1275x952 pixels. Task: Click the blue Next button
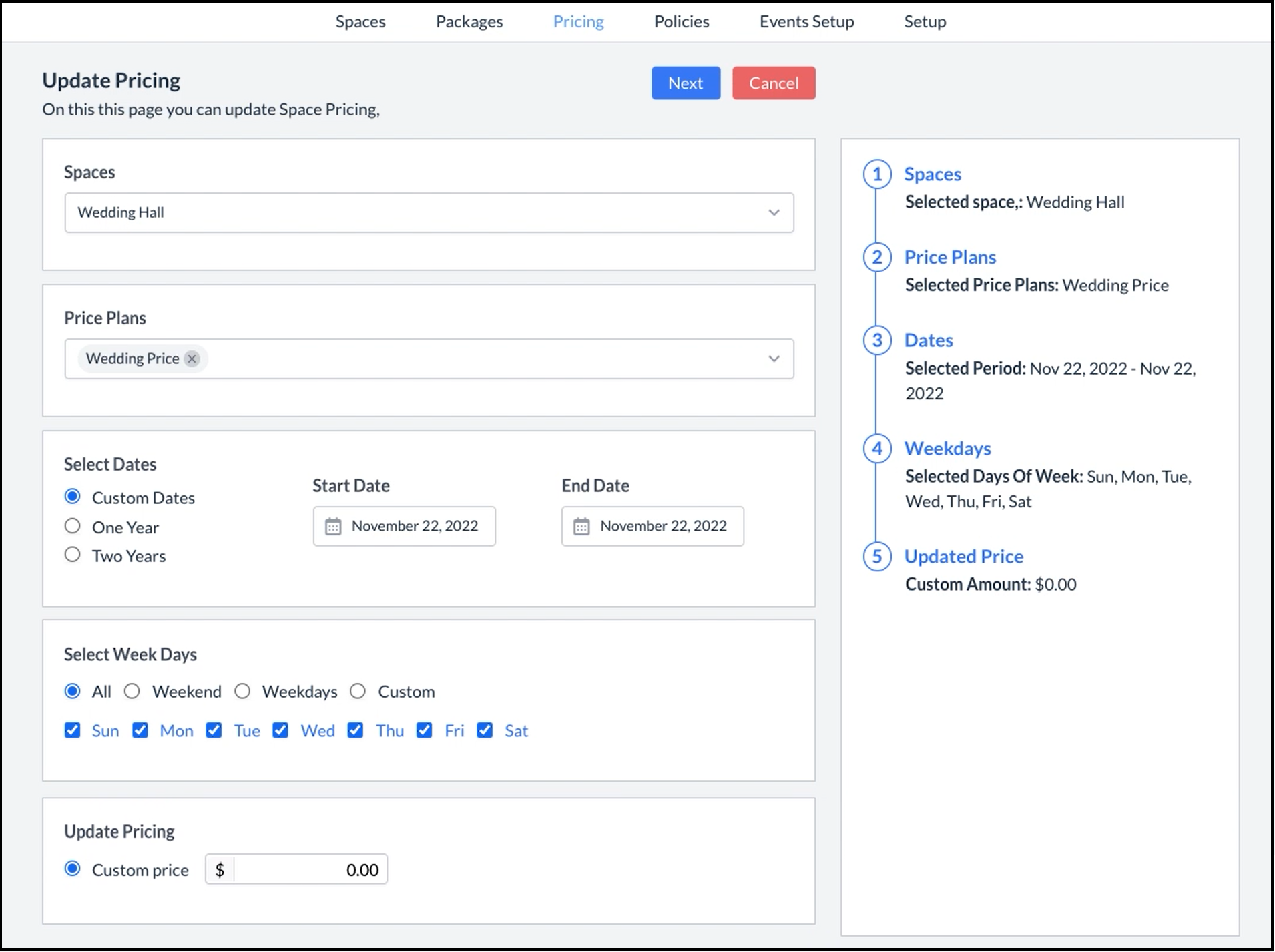(686, 83)
